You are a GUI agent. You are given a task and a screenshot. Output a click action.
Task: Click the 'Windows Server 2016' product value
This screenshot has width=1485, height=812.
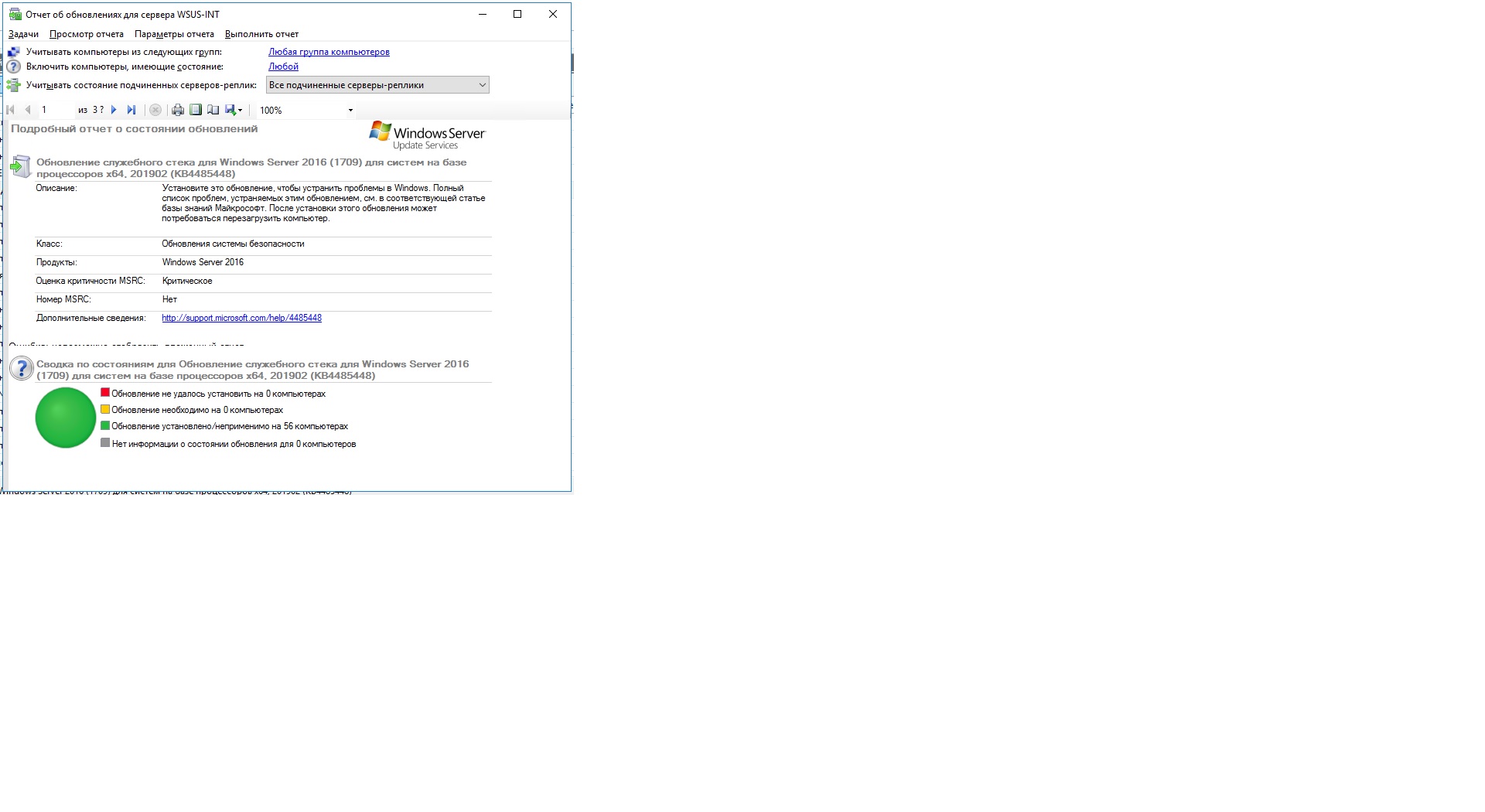(203, 262)
